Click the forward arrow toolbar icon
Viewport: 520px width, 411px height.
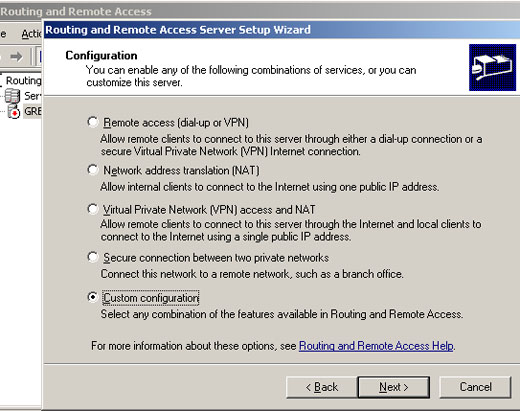coord(16,57)
